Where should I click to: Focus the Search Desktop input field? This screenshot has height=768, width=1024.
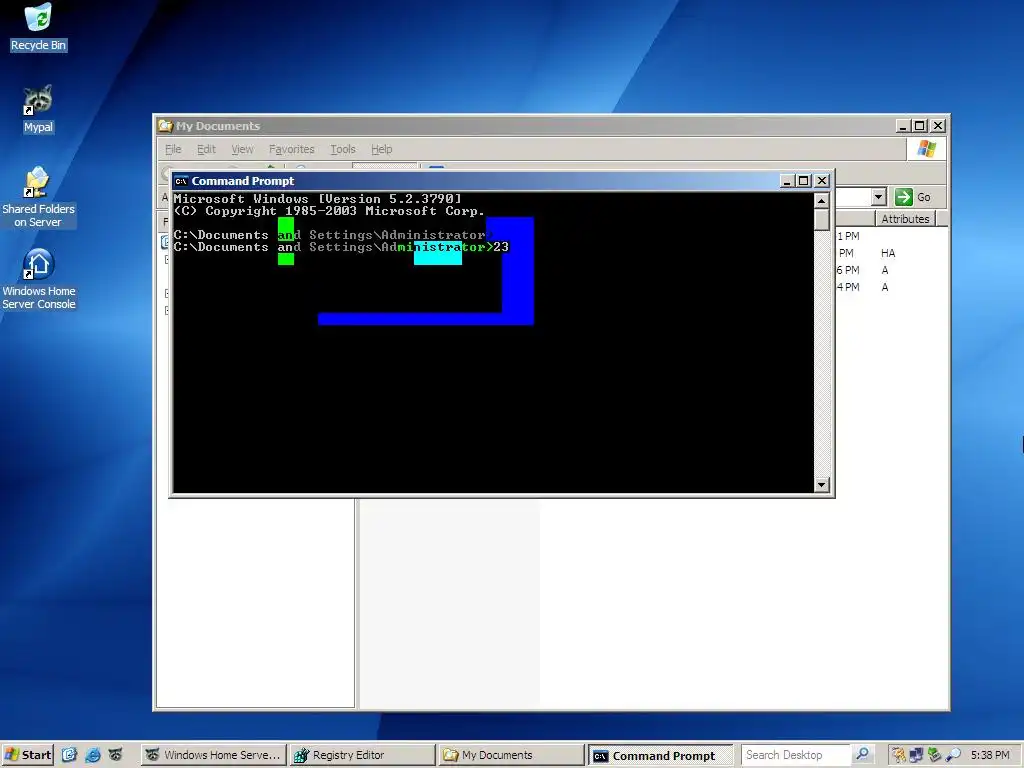point(795,755)
